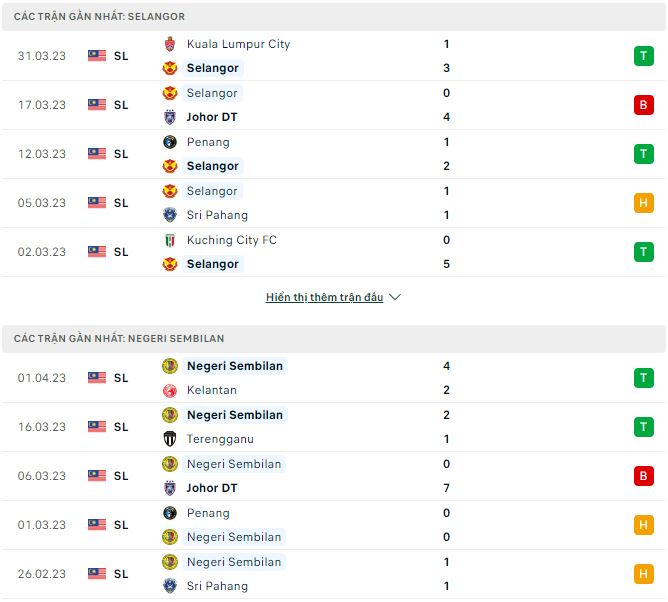Click the Kelantan team crest
The height and width of the screenshot is (602, 668).
[x=169, y=390]
